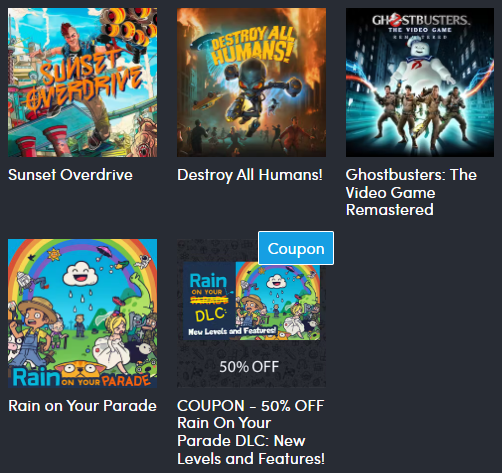Open the Ghostbusters Remastered cover art
This screenshot has height=473, width=502.
[x=420, y=82]
